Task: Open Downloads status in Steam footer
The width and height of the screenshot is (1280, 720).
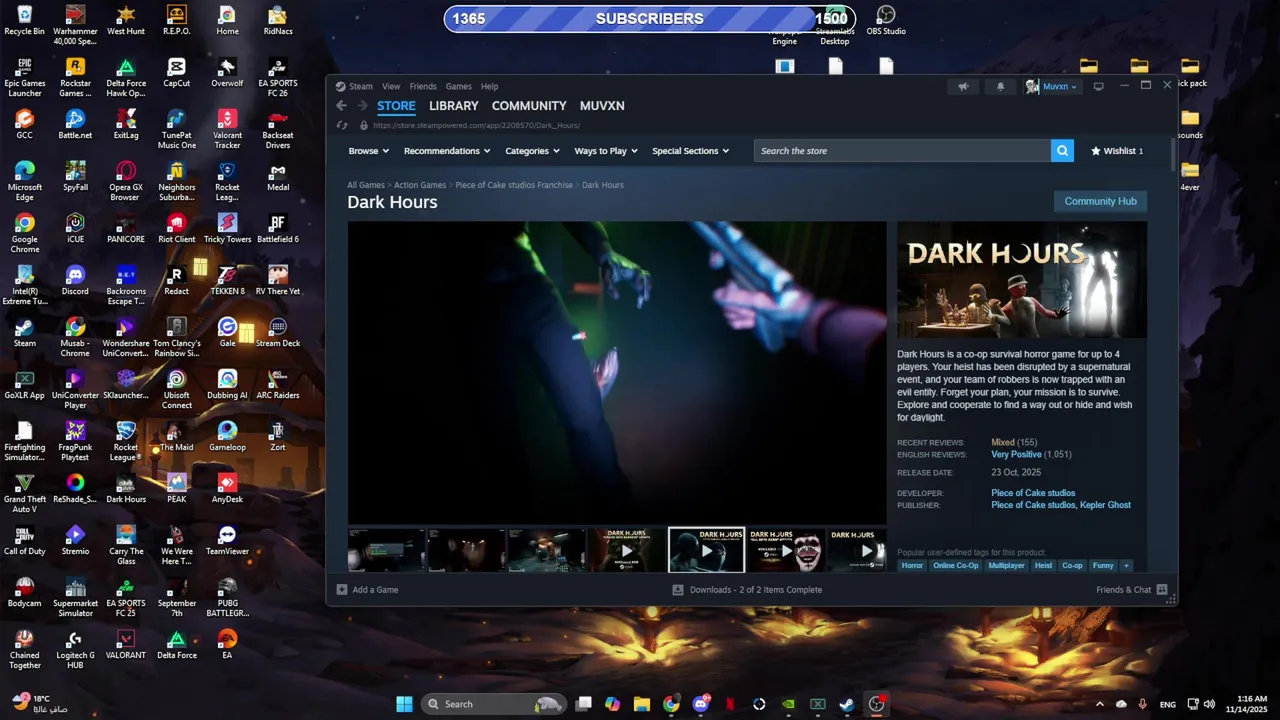Action: pos(747,590)
